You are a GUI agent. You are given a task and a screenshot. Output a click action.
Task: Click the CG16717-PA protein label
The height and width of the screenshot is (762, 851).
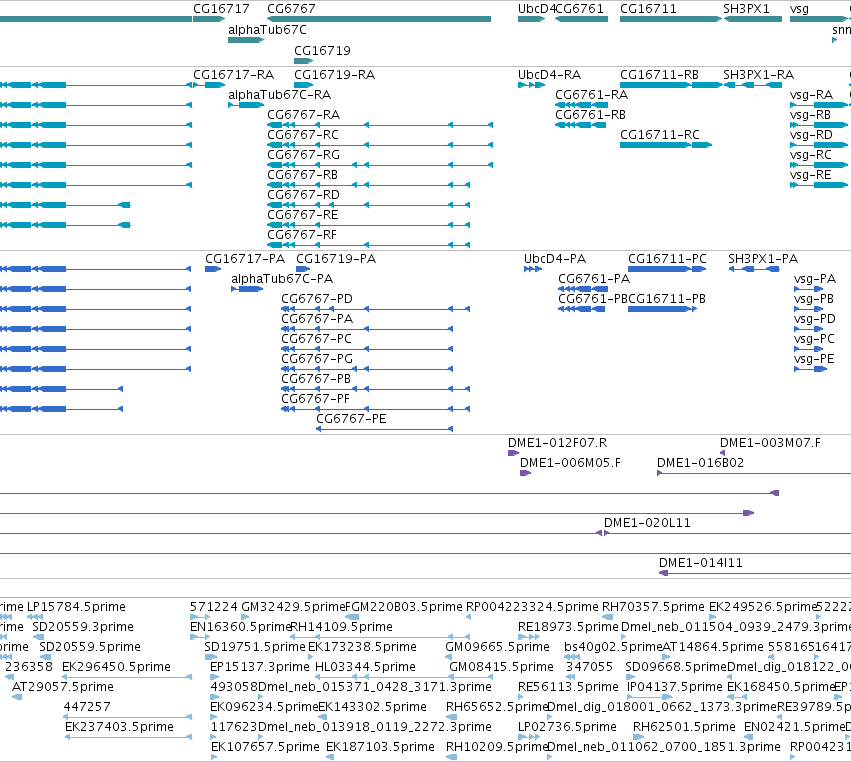tap(245, 259)
